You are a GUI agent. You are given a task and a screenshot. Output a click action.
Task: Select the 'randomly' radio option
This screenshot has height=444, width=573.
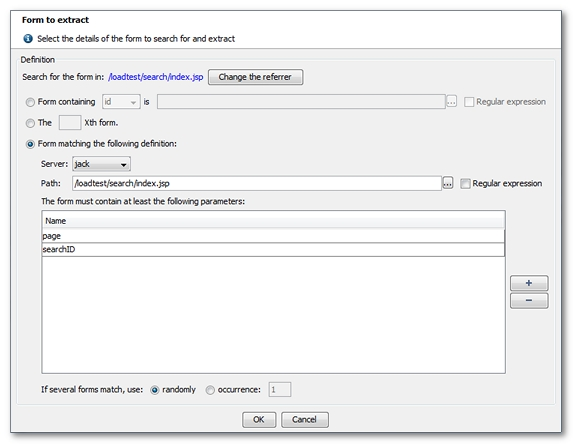(155, 390)
